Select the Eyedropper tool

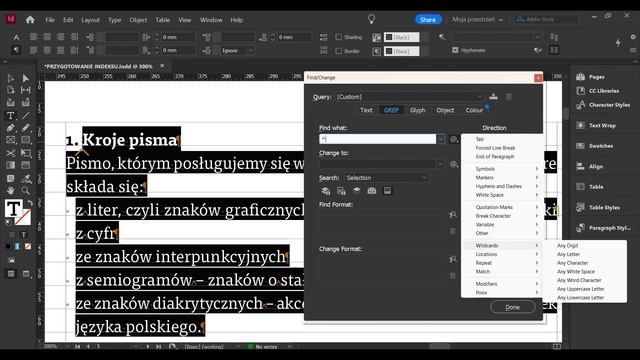coord(25,178)
